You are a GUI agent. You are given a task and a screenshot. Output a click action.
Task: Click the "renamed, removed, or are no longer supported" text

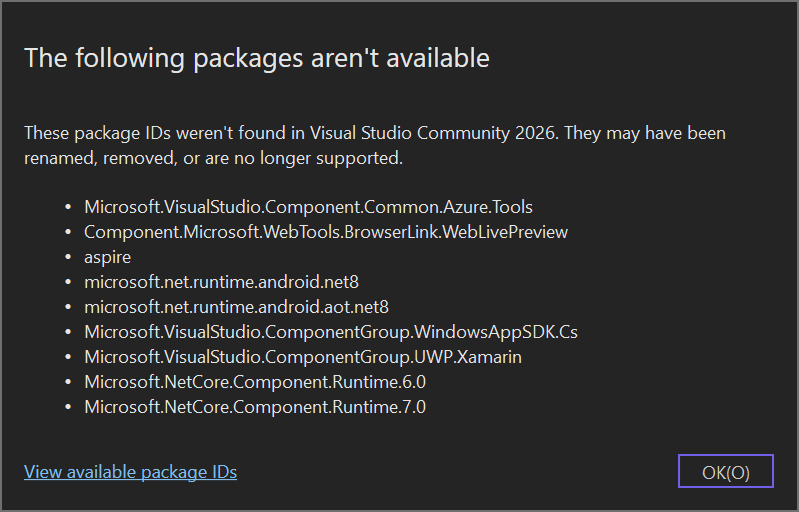[x=213, y=158]
